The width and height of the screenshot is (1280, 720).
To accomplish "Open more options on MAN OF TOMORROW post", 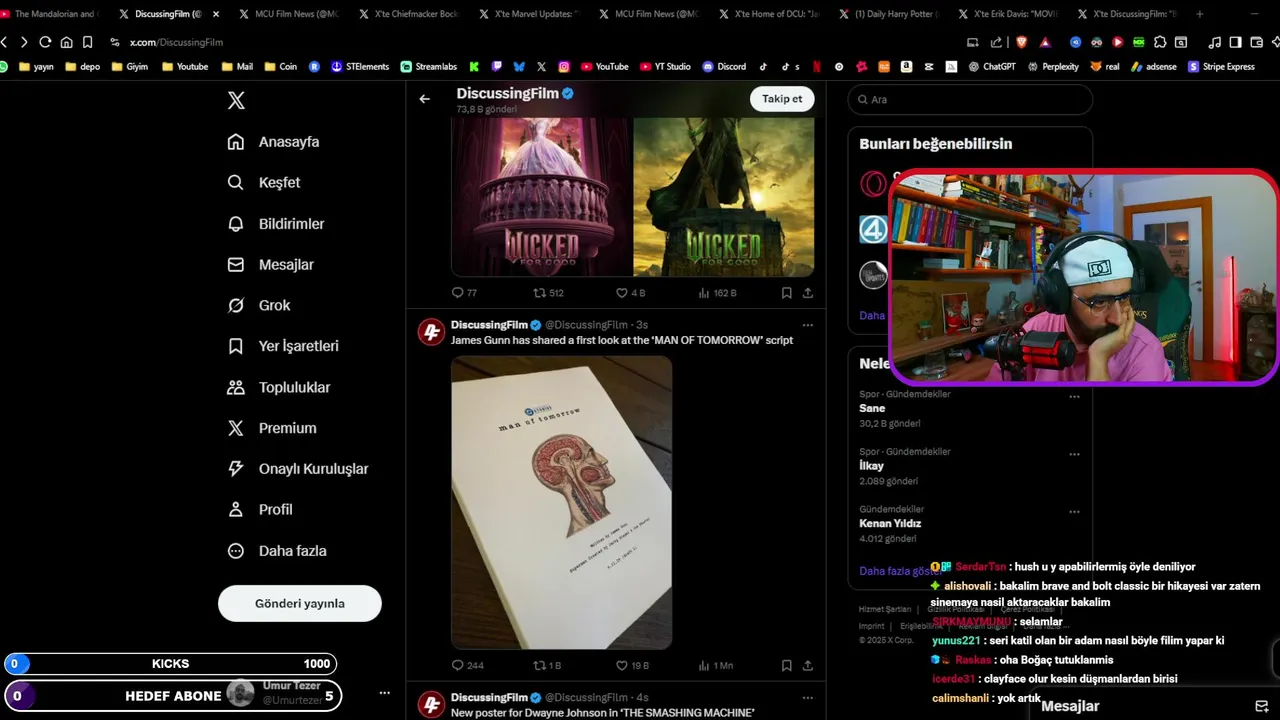I will (808, 325).
